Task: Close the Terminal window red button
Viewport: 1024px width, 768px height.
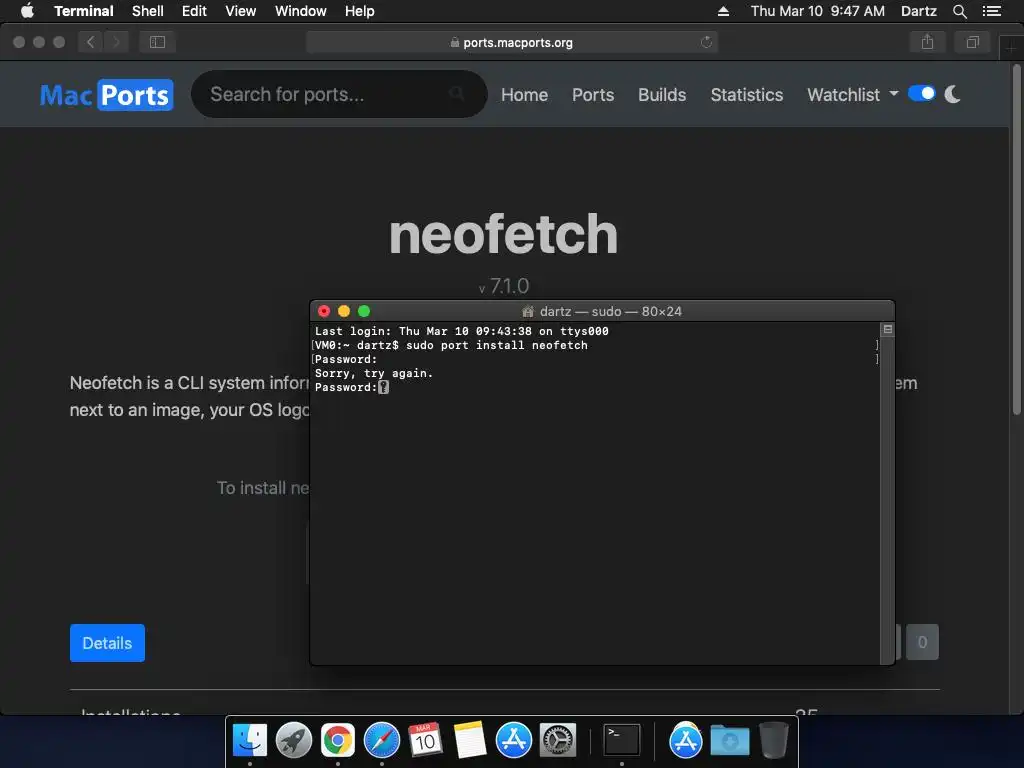Action: [x=323, y=312]
